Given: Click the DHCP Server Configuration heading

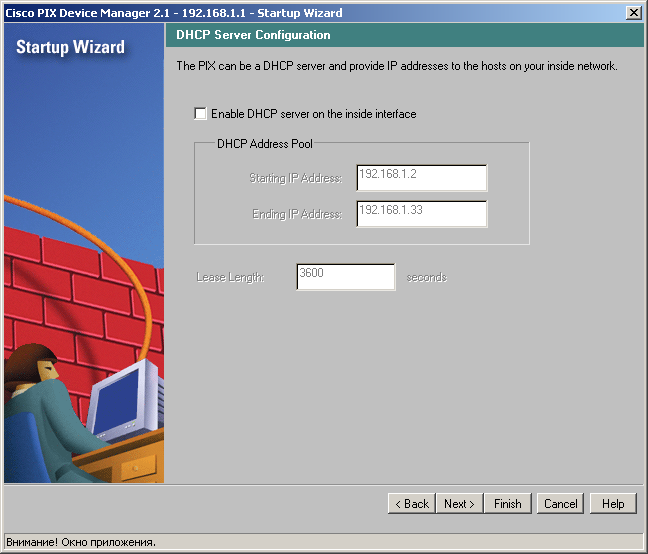Looking at the screenshot, I should point(253,35).
